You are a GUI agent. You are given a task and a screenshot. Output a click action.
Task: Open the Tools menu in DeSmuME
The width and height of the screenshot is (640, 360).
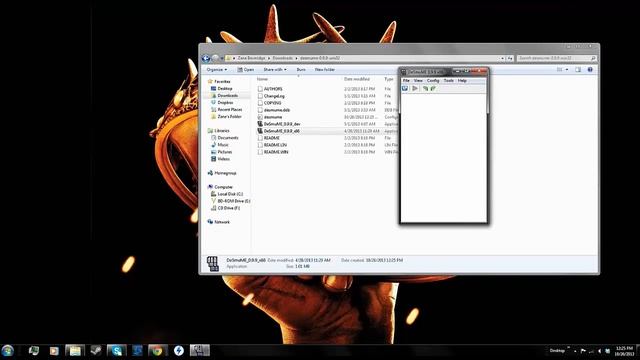pos(449,80)
